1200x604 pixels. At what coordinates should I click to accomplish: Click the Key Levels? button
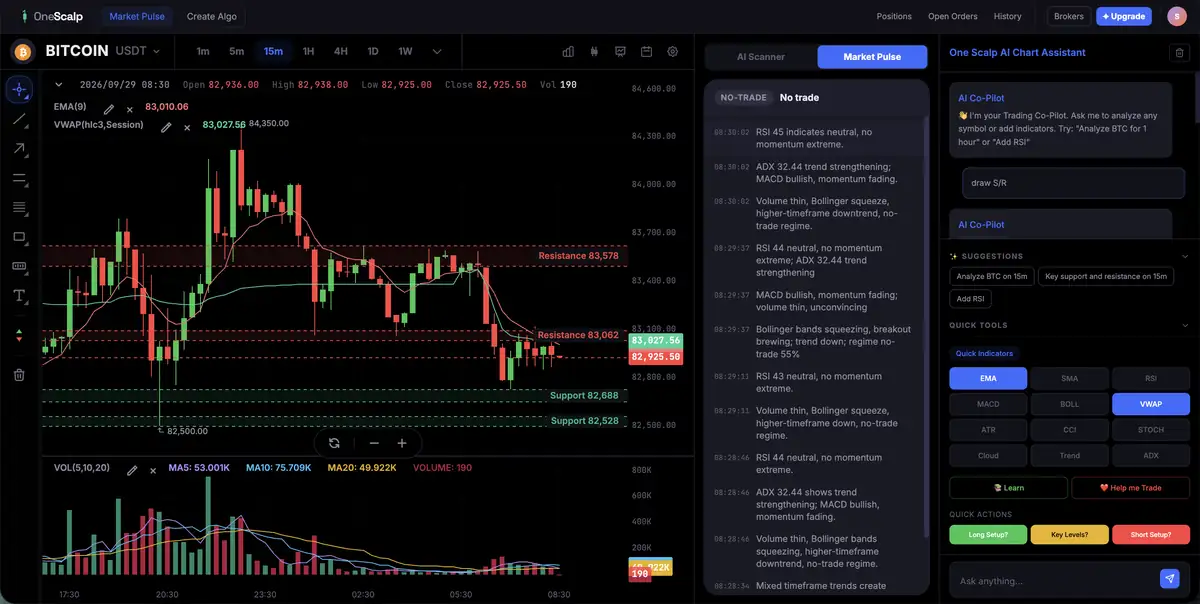pyautogui.click(x=1069, y=534)
